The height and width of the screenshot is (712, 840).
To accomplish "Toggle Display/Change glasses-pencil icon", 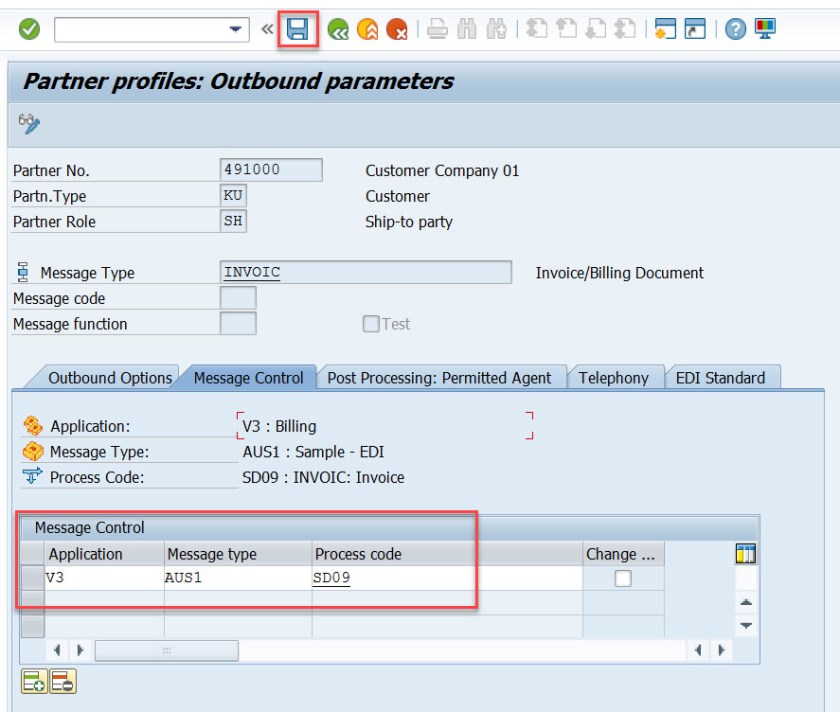I will click(x=29, y=124).
